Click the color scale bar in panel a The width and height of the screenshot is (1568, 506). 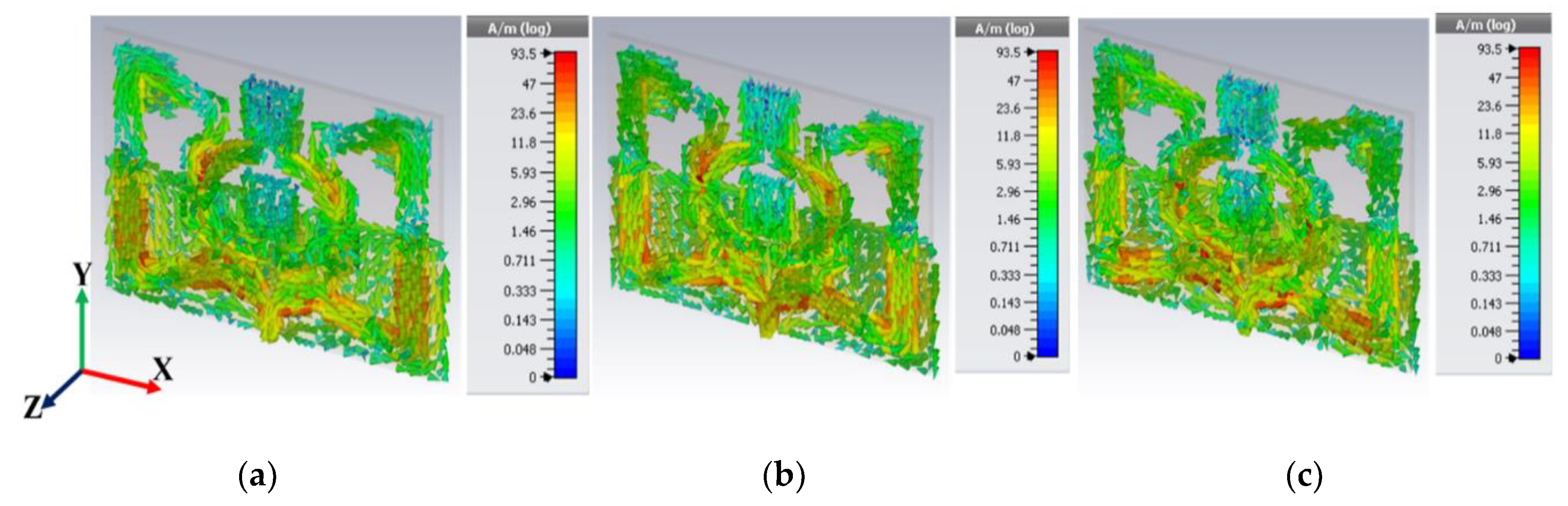(x=566, y=214)
